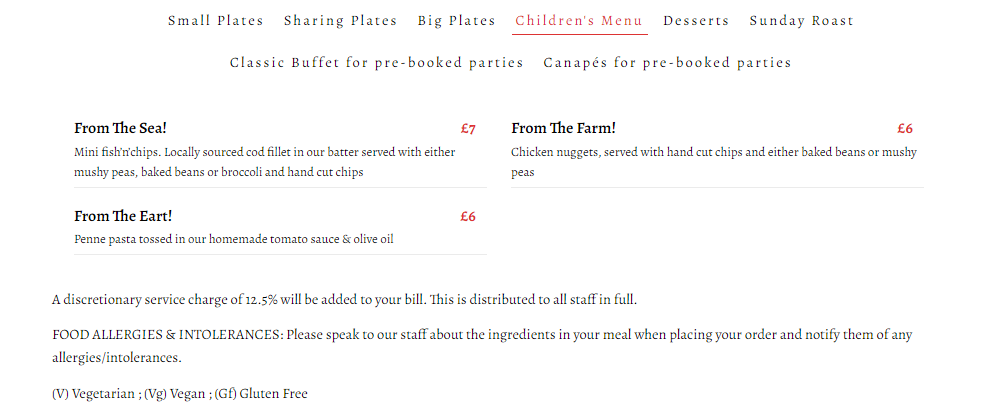The width and height of the screenshot is (995, 419).
Task: Click the £6 price beside From The Eart!
Action: pyautogui.click(x=468, y=217)
